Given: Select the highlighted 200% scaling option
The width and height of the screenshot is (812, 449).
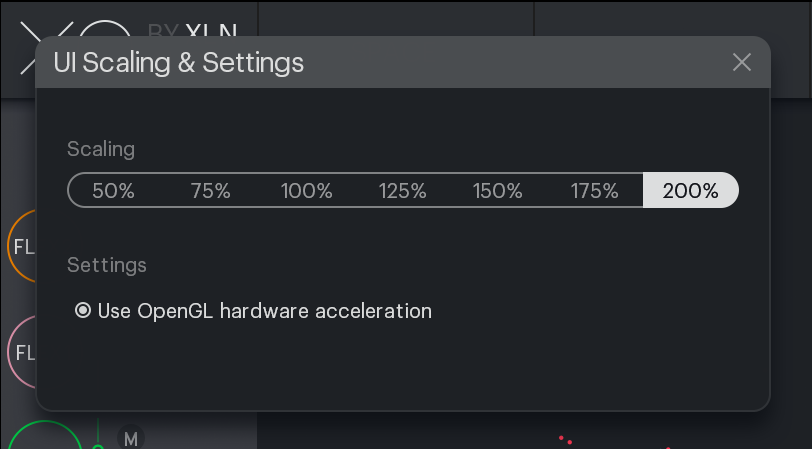Looking at the screenshot, I should pos(690,191).
